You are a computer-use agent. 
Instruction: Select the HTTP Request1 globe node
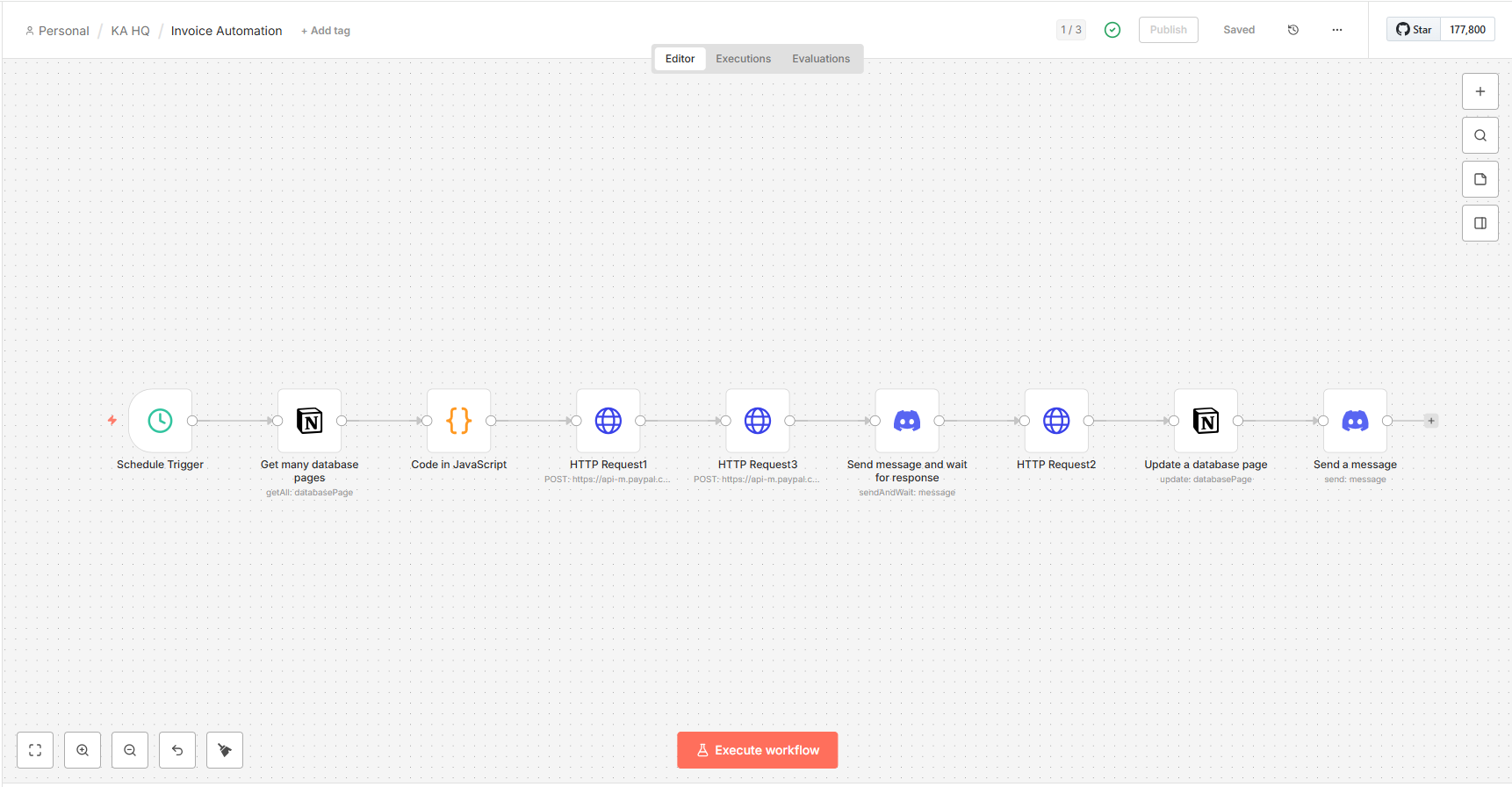pos(608,421)
